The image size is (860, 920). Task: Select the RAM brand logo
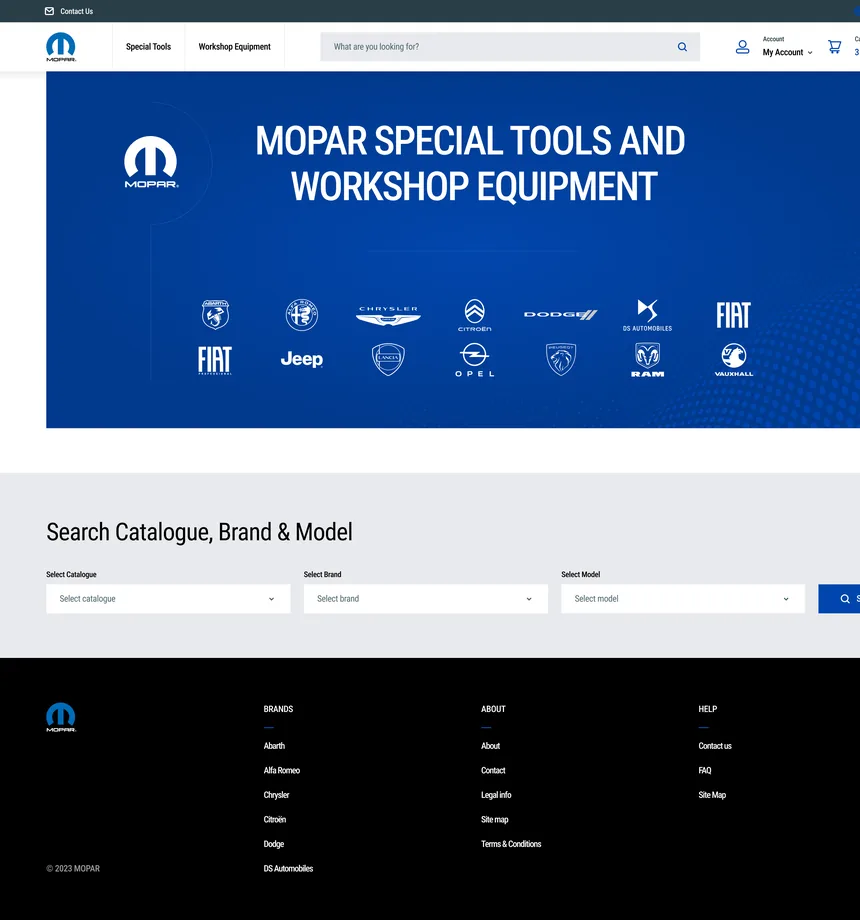[x=647, y=360]
